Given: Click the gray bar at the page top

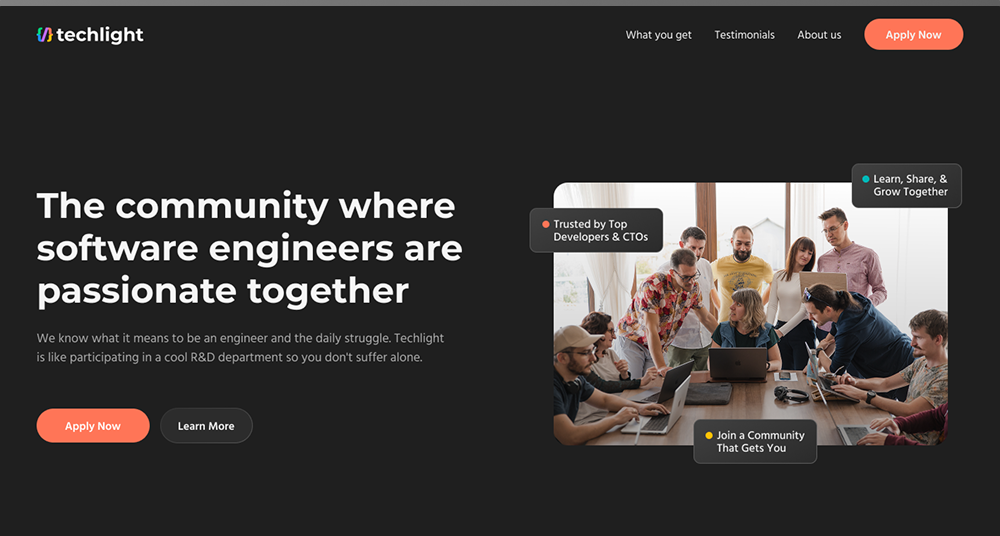Looking at the screenshot, I should 500,3.
